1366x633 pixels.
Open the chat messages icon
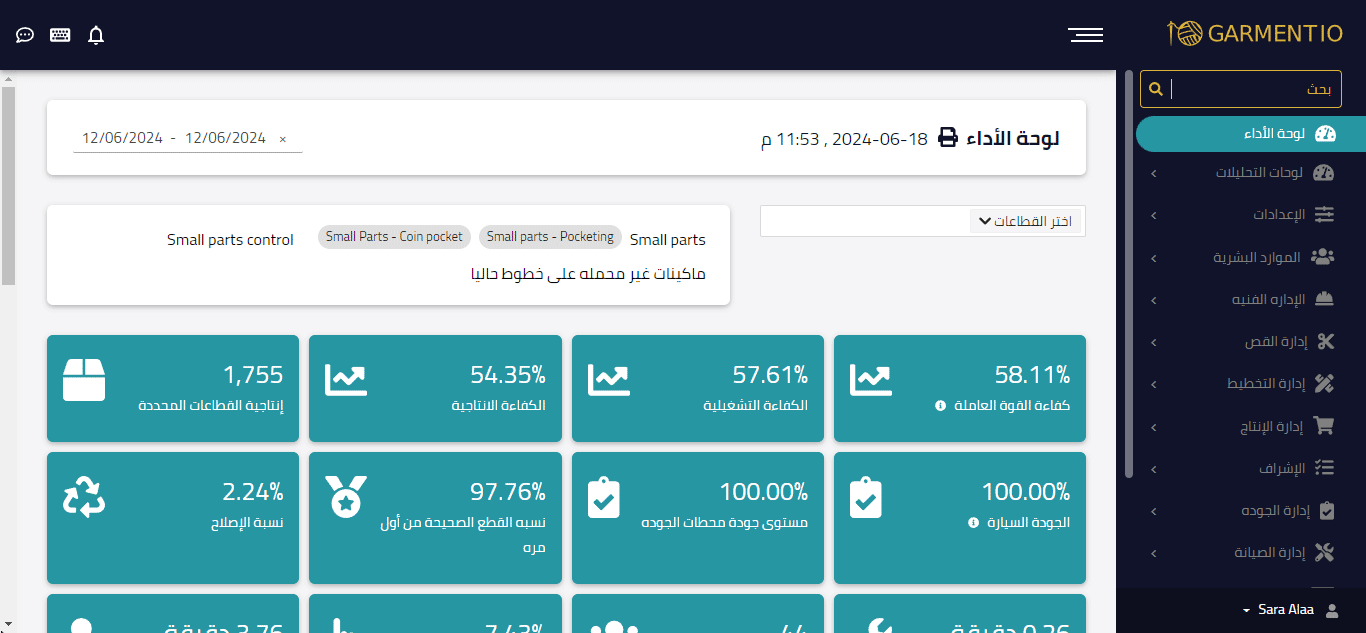(x=25, y=35)
